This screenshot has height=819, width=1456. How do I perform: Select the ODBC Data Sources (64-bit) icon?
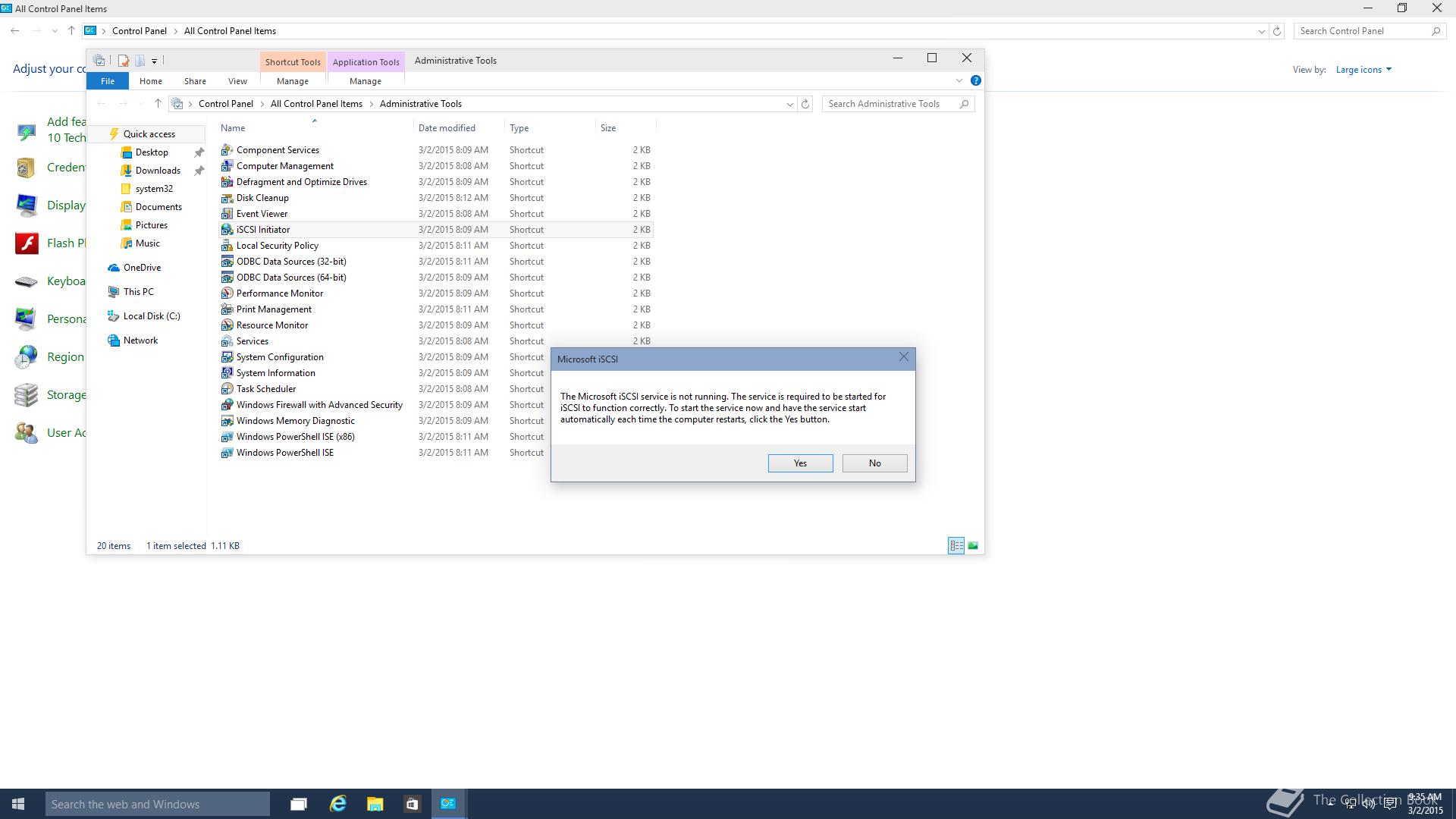(227, 278)
